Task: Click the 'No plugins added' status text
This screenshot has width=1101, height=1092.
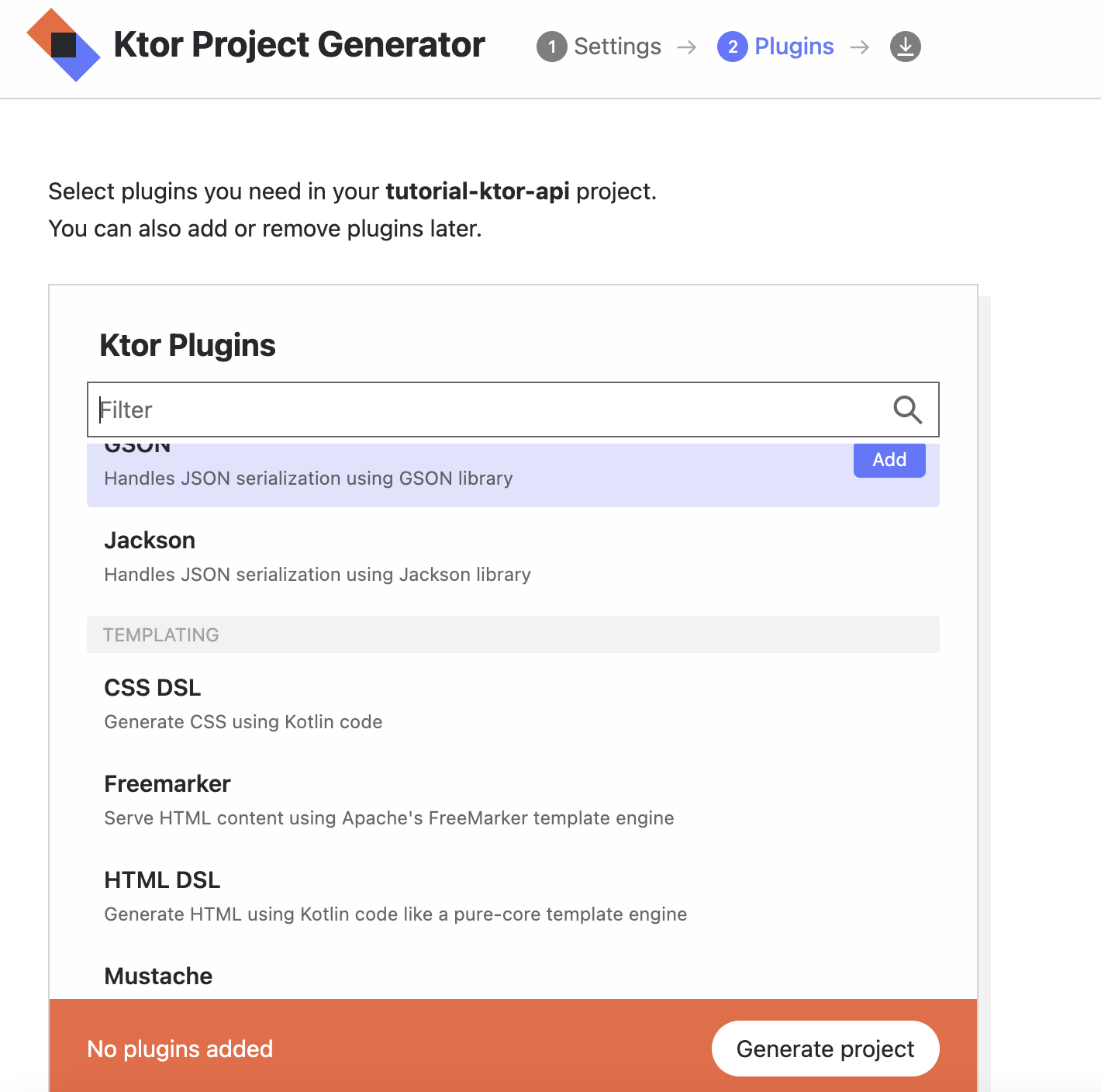Action: [180, 1049]
